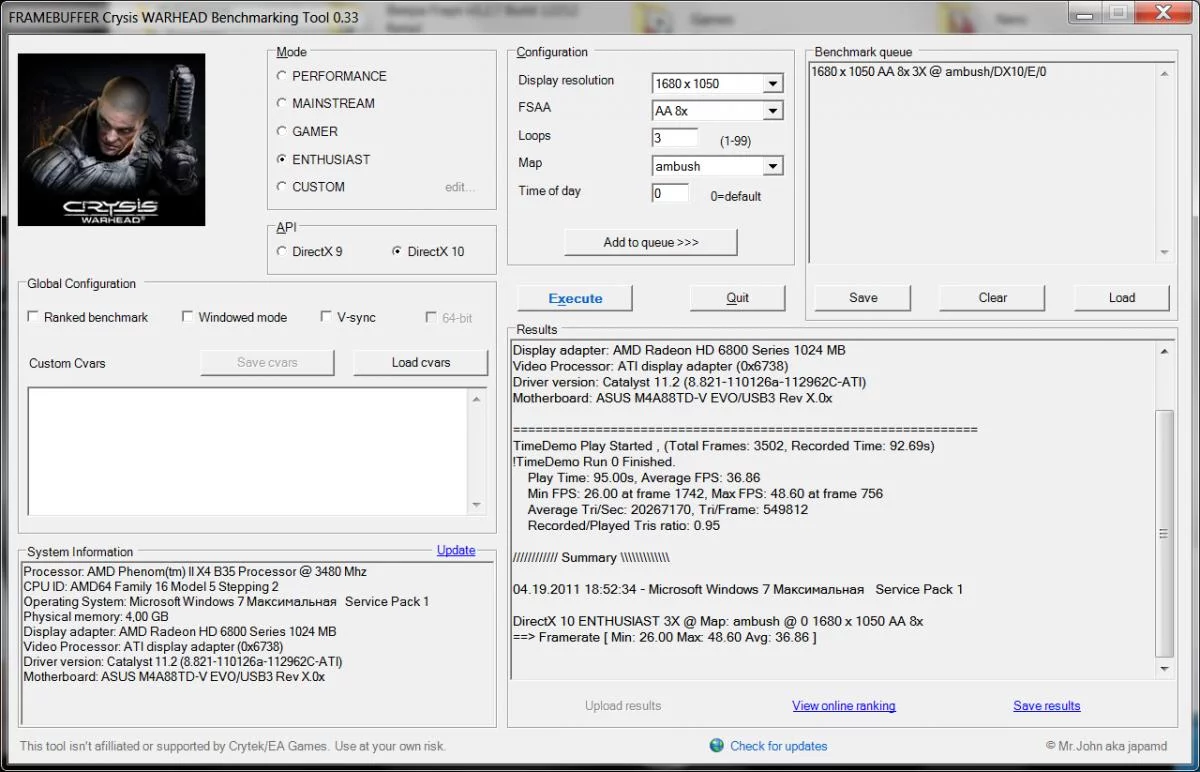Click the Load cvars button
The image size is (1200, 772).
click(420, 362)
